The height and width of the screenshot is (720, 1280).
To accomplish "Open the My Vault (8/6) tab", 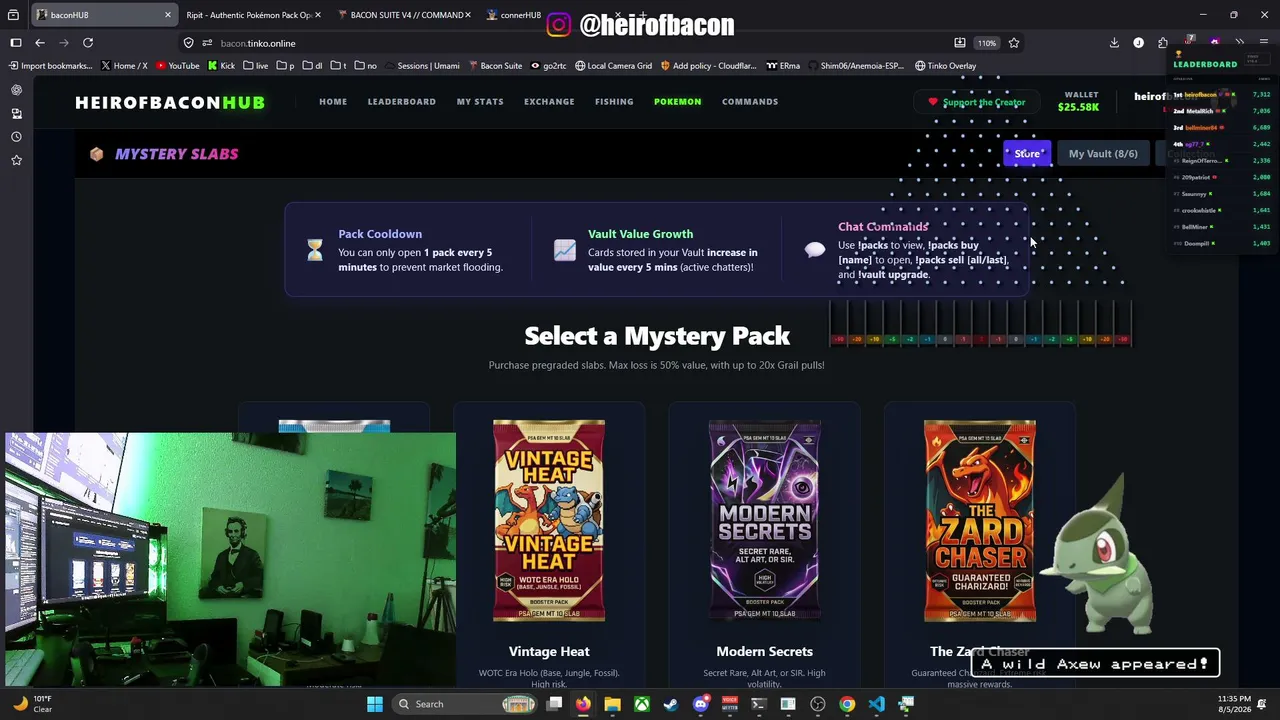I will click(1103, 154).
